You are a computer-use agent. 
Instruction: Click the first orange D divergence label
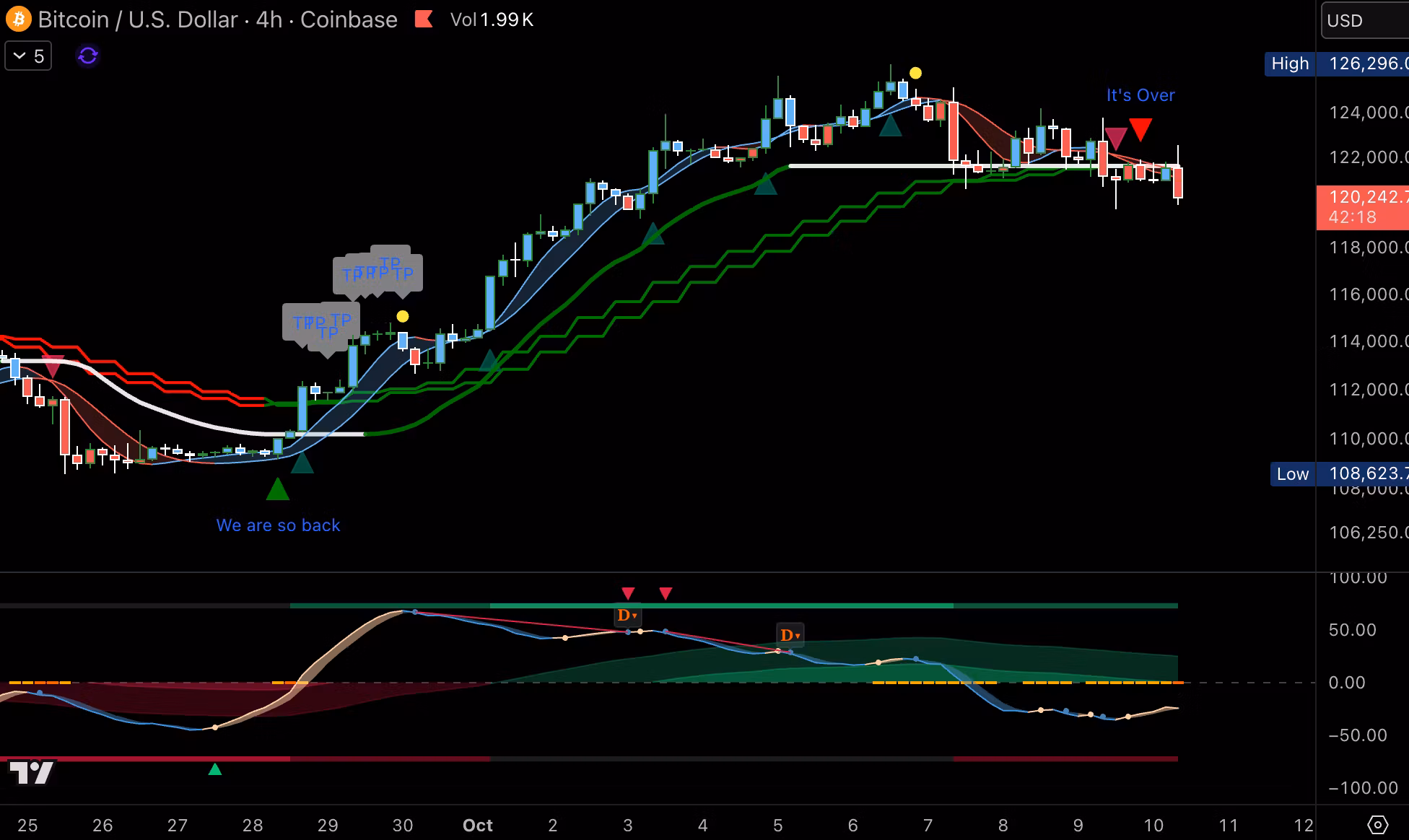coord(627,616)
